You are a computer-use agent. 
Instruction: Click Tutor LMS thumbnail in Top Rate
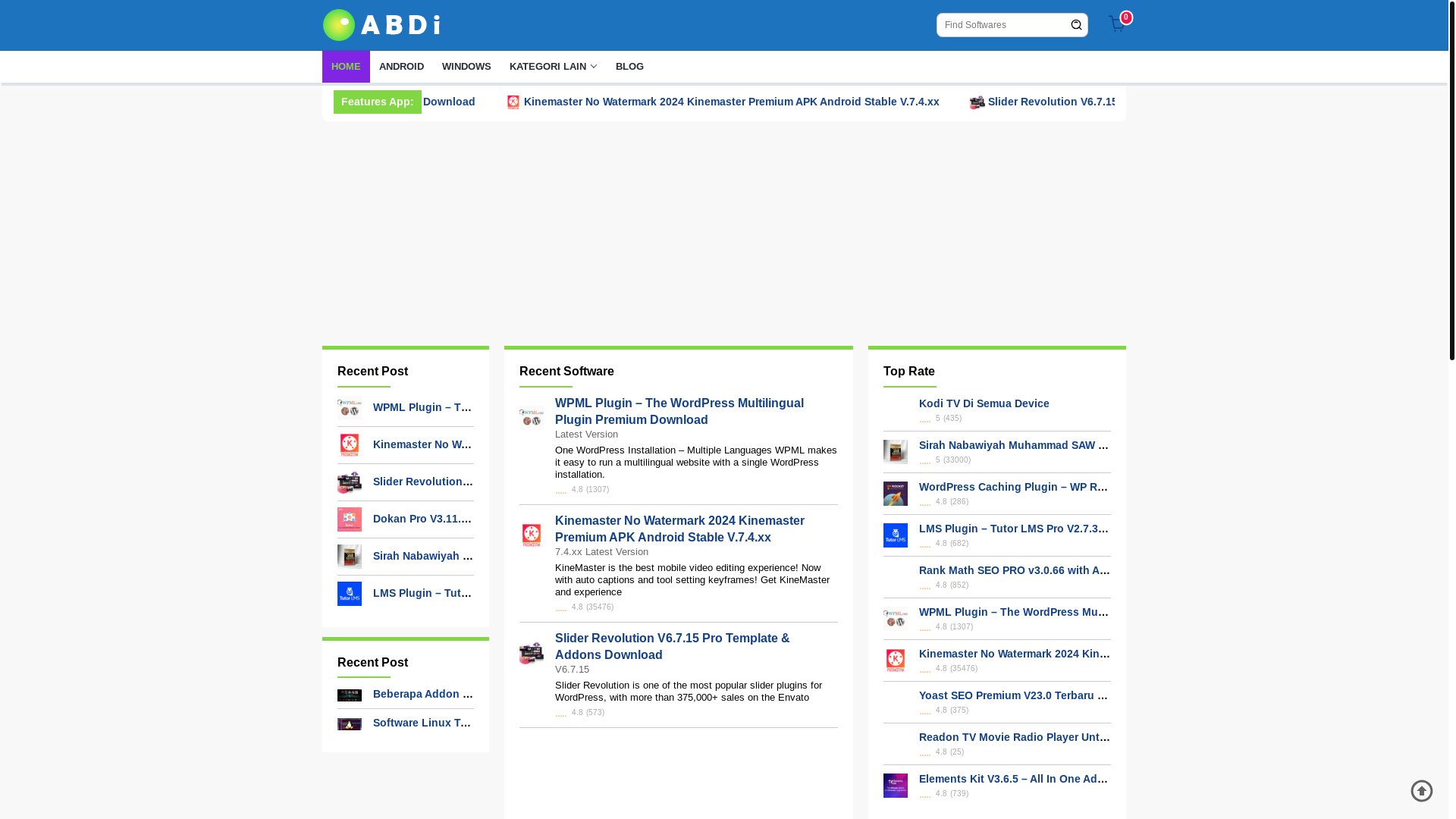896,535
